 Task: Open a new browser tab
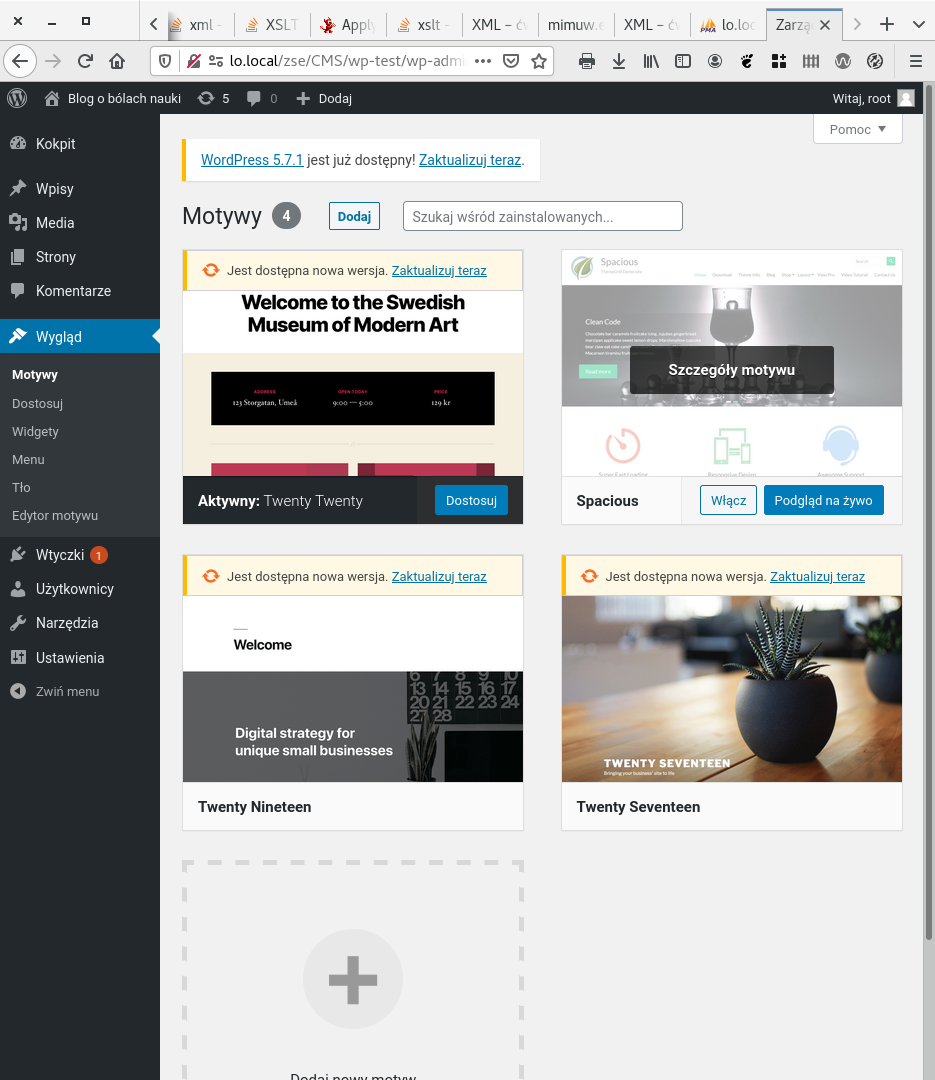[887, 25]
